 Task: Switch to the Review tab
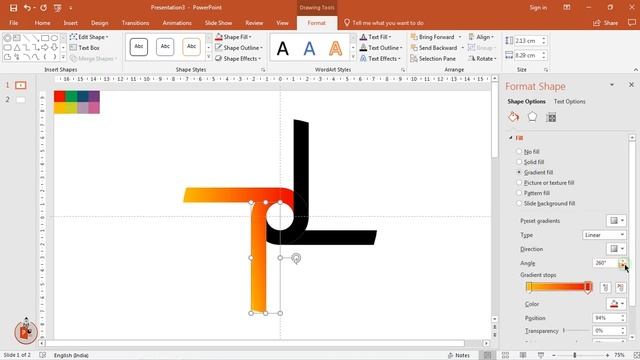254,23
